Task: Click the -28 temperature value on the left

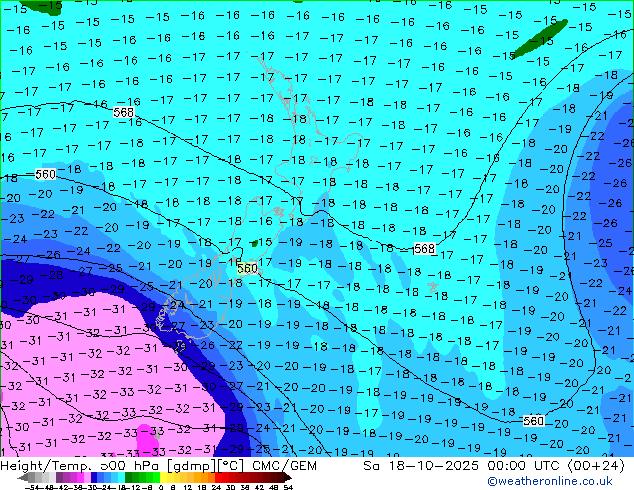Action: click(x=50, y=275)
